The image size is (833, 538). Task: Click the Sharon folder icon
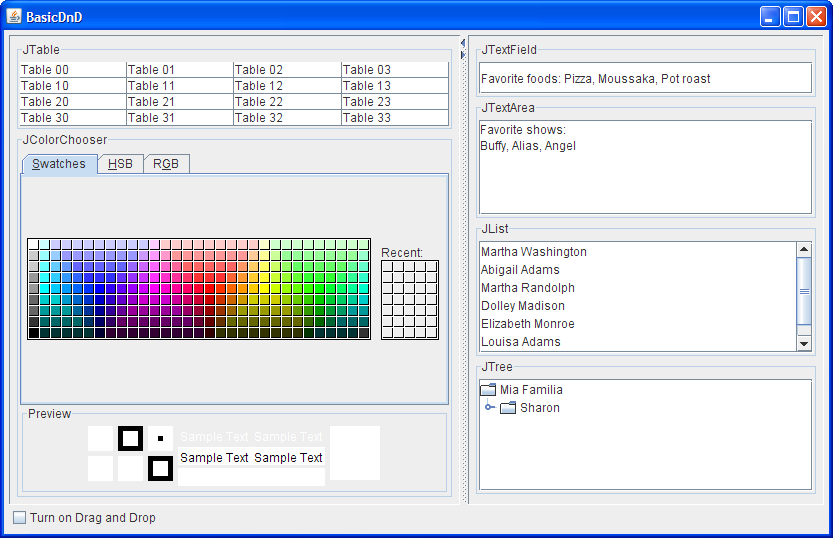[508, 408]
